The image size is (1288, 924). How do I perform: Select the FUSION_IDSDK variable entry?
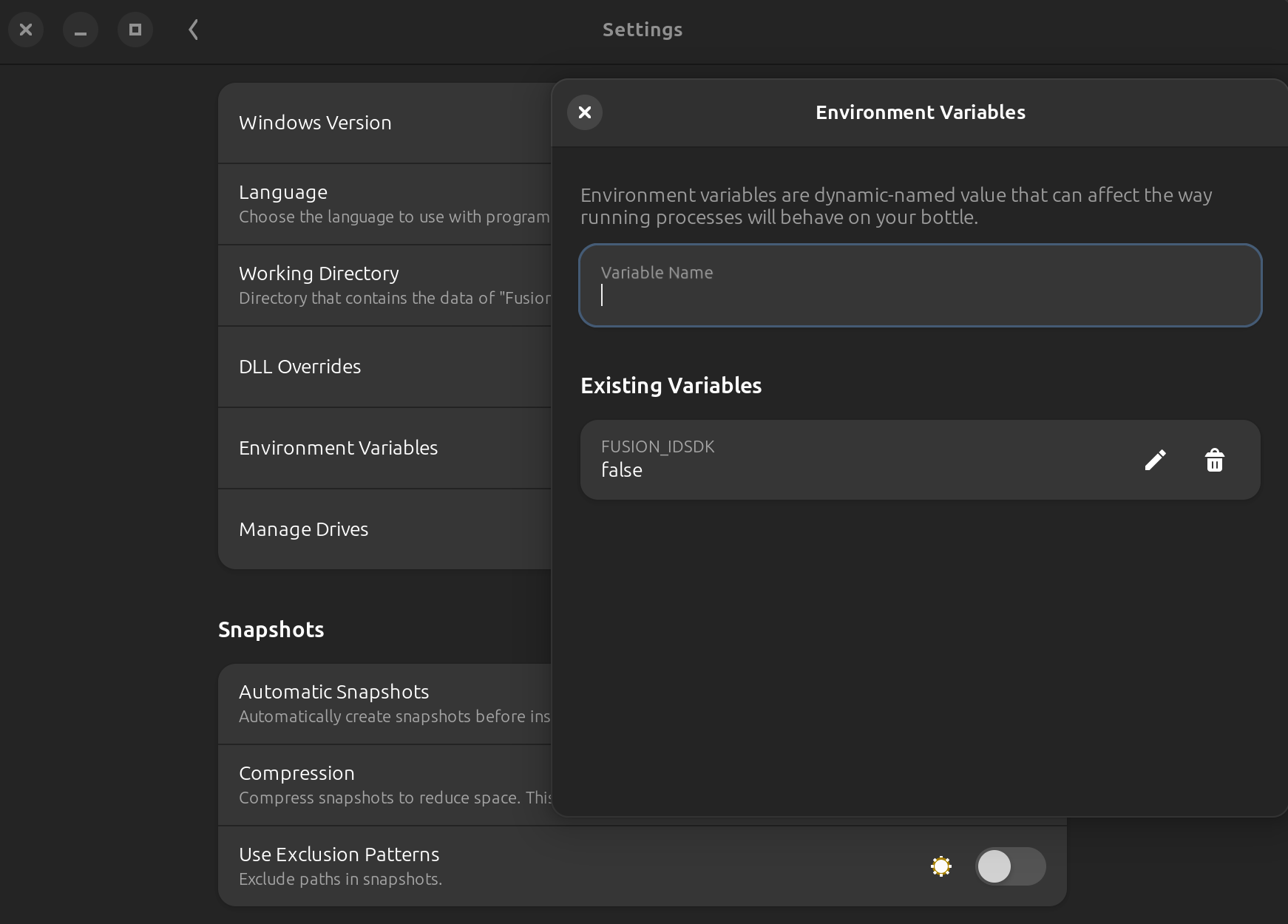850,460
